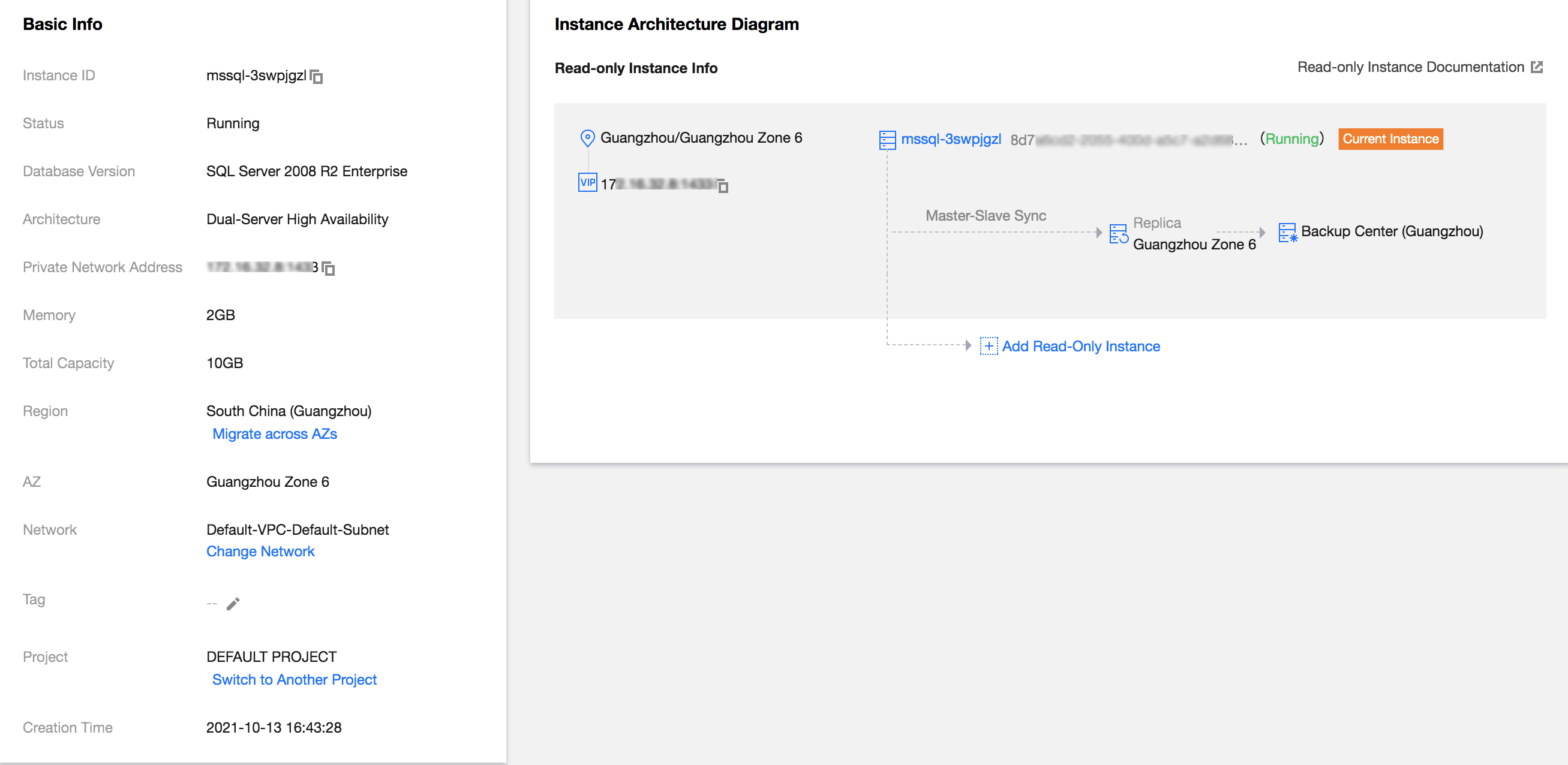The width and height of the screenshot is (1568, 765).
Task: Click the Backup Center (Guangzhou) label
Action: tap(1392, 232)
